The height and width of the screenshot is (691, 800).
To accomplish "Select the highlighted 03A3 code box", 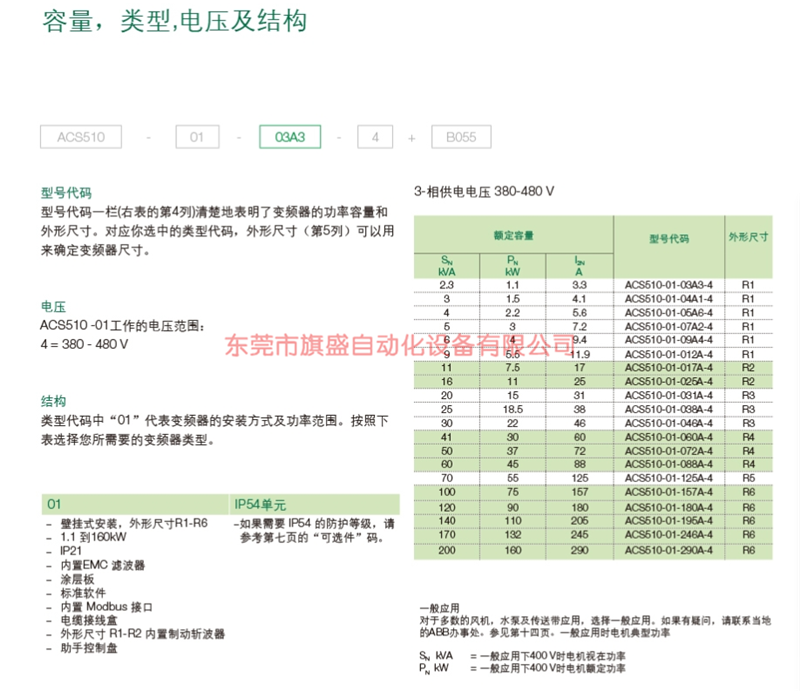I will click(289, 137).
